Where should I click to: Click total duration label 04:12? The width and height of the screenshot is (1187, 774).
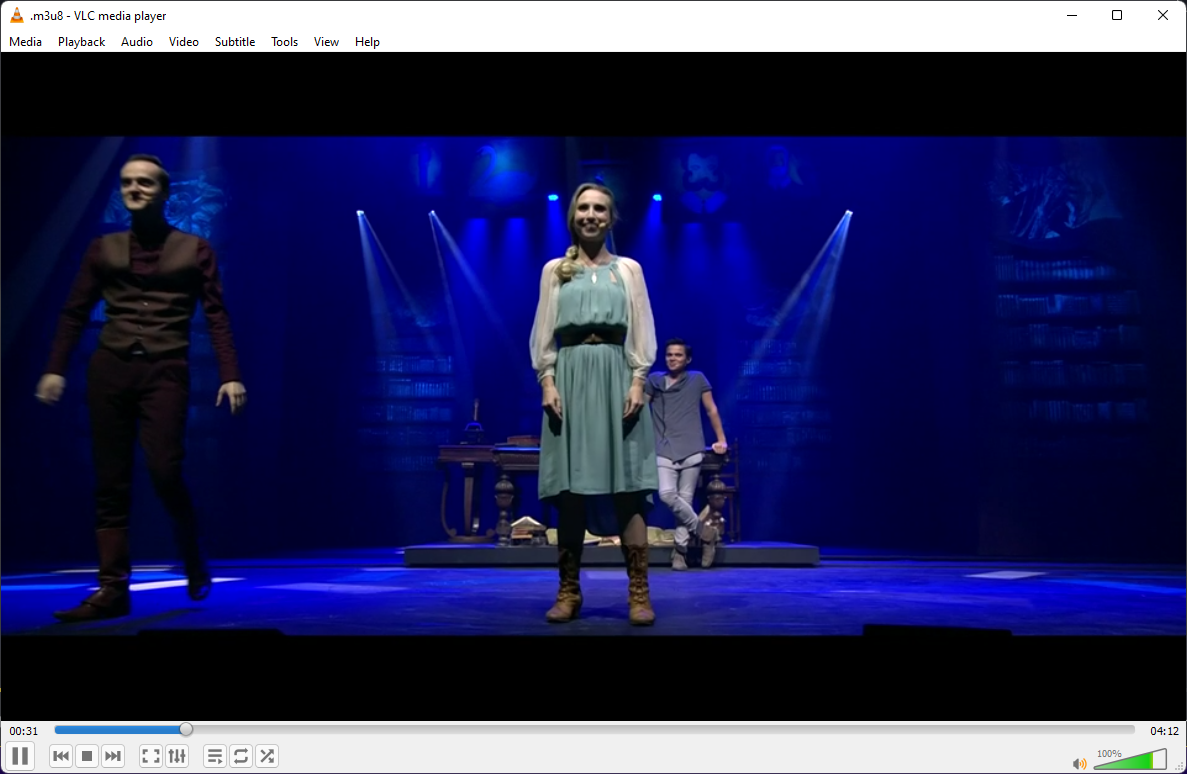[x=1164, y=731]
